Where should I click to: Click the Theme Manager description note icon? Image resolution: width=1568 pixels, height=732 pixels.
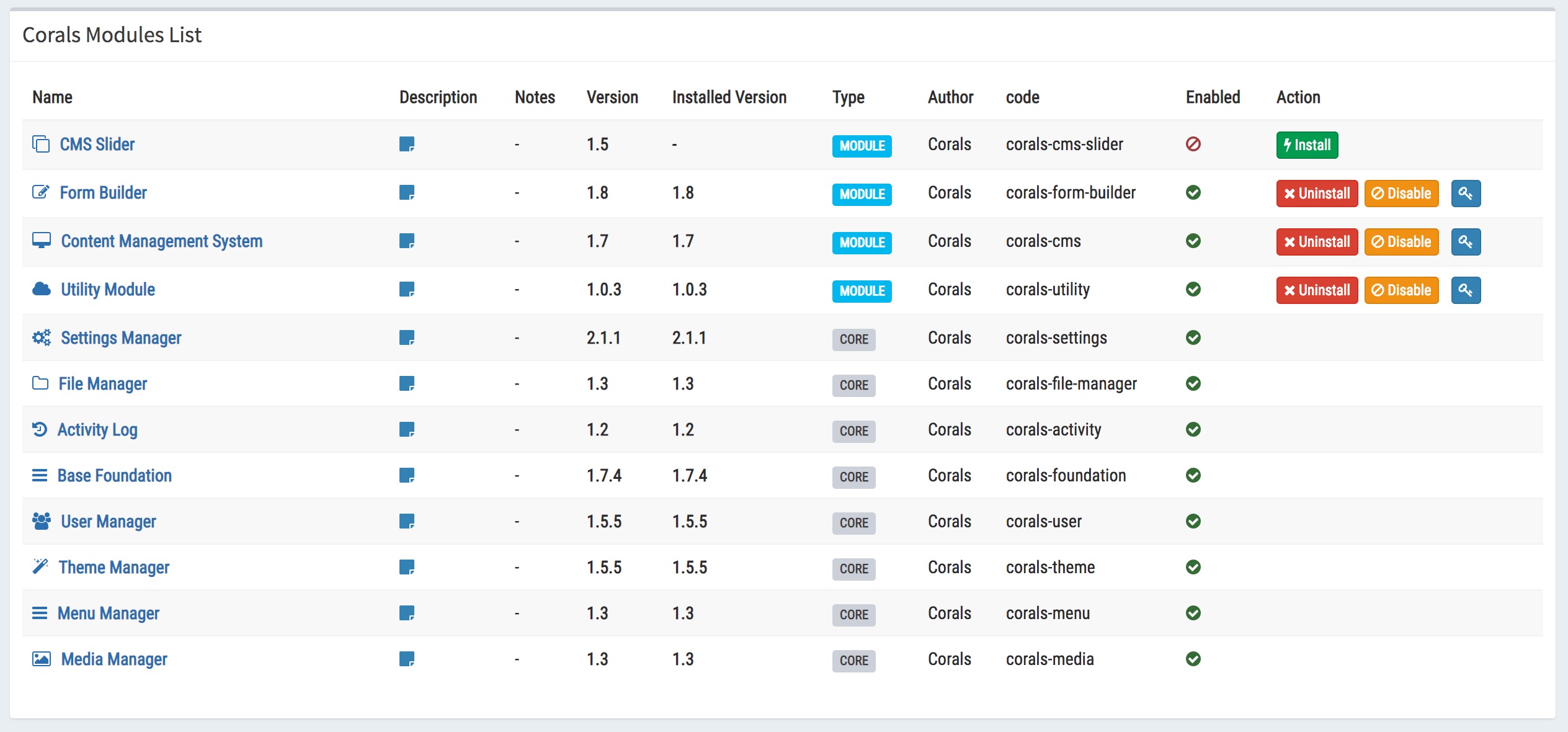point(407,568)
